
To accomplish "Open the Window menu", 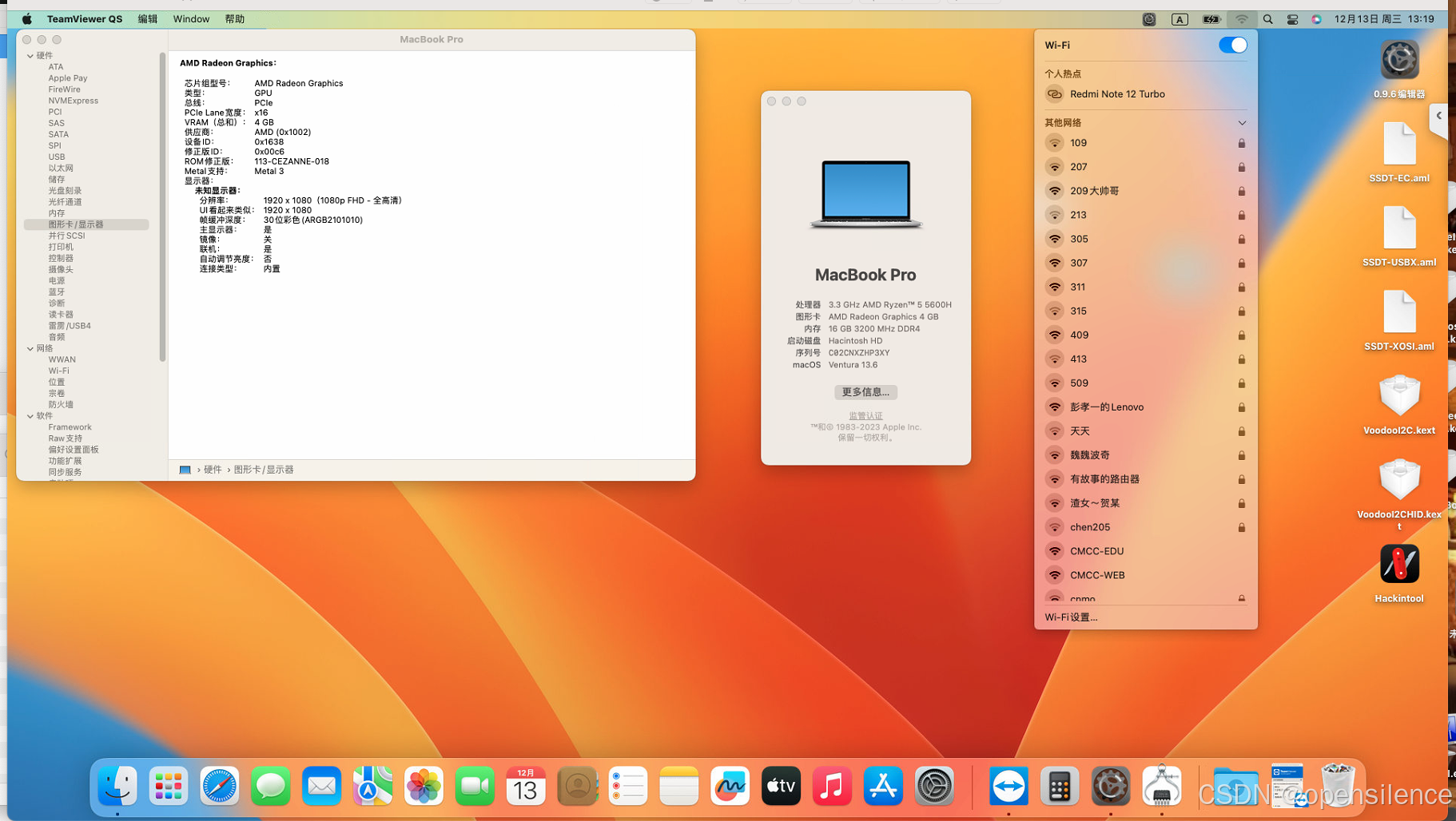I will pyautogui.click(x=191, y=19).
